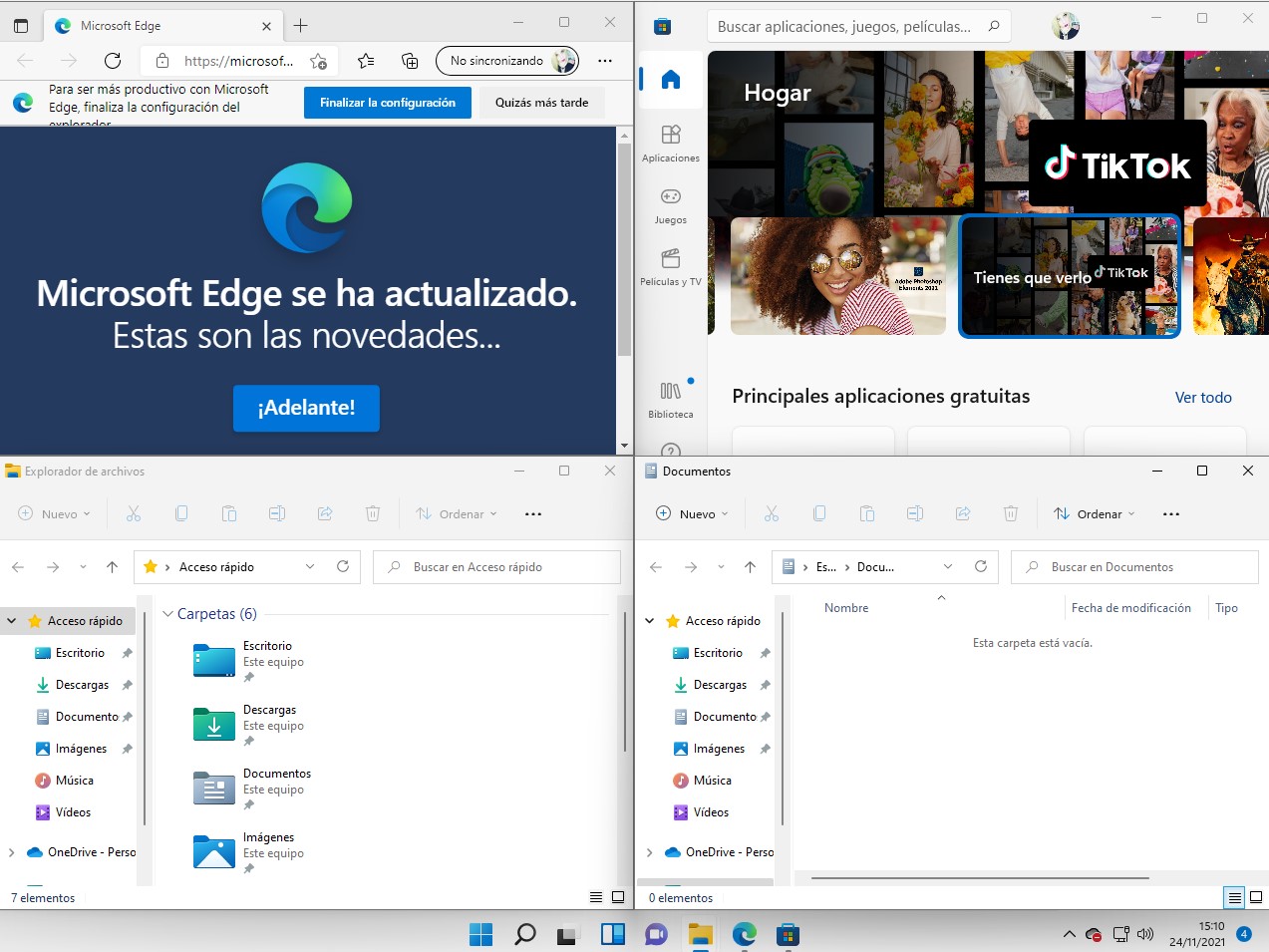Open Aplicaciones in Microsoft Store sidebar
The height and width of the screenshot is (952, 1269).
[x=671, y=144]
